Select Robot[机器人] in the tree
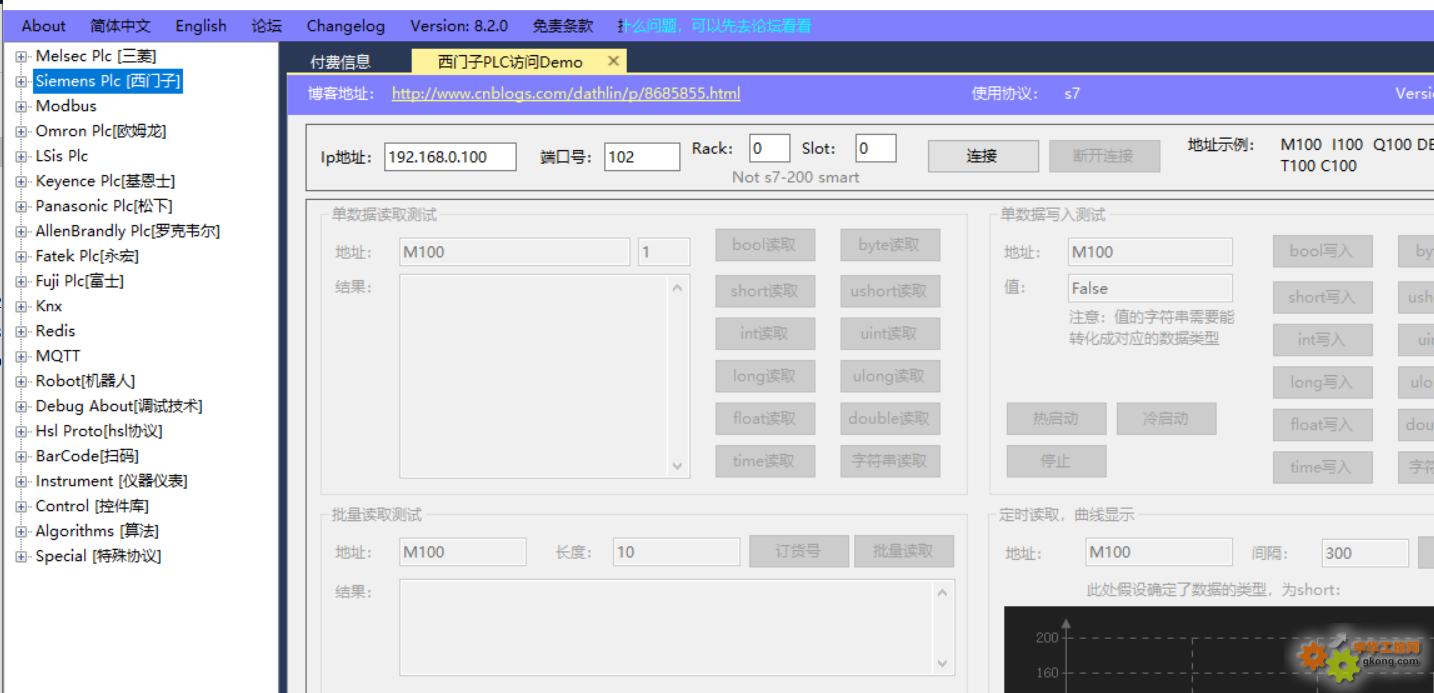1434x693 pixels. [85, 381]
